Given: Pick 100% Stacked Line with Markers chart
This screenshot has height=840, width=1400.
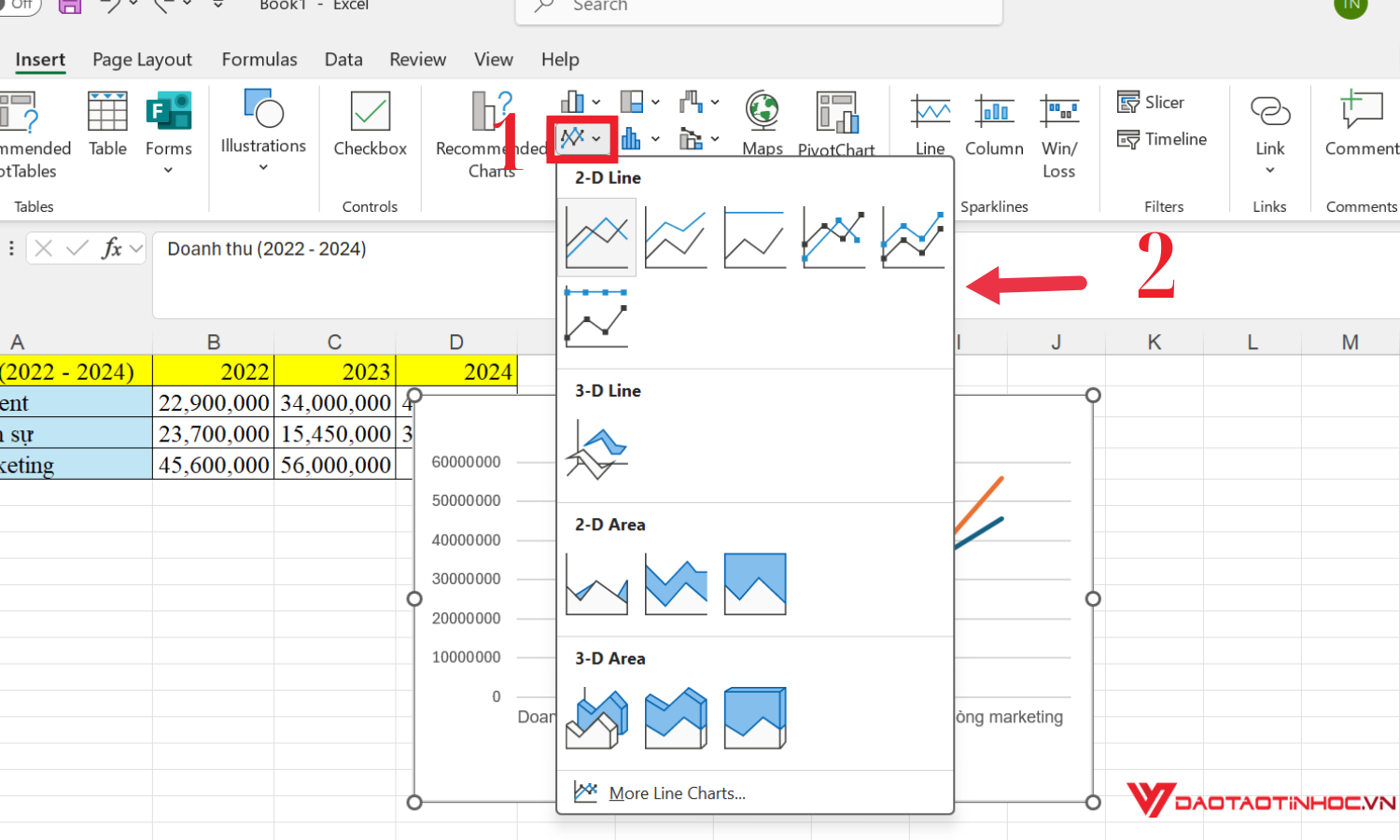Looking at the screenshot, I should click(597, 317).
